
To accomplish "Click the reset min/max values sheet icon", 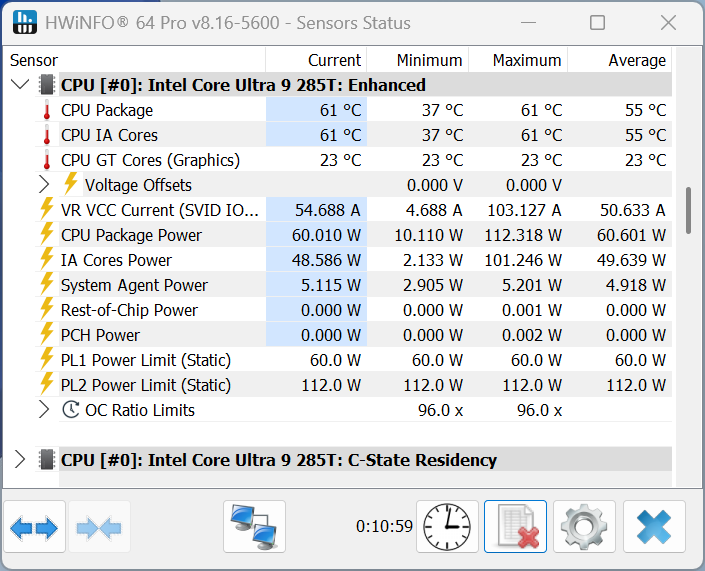I will pyautogui.click(x=515, y=526).
